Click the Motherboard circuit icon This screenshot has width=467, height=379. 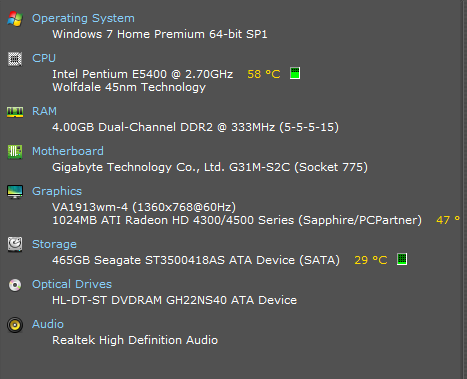(x=15, y=152)
